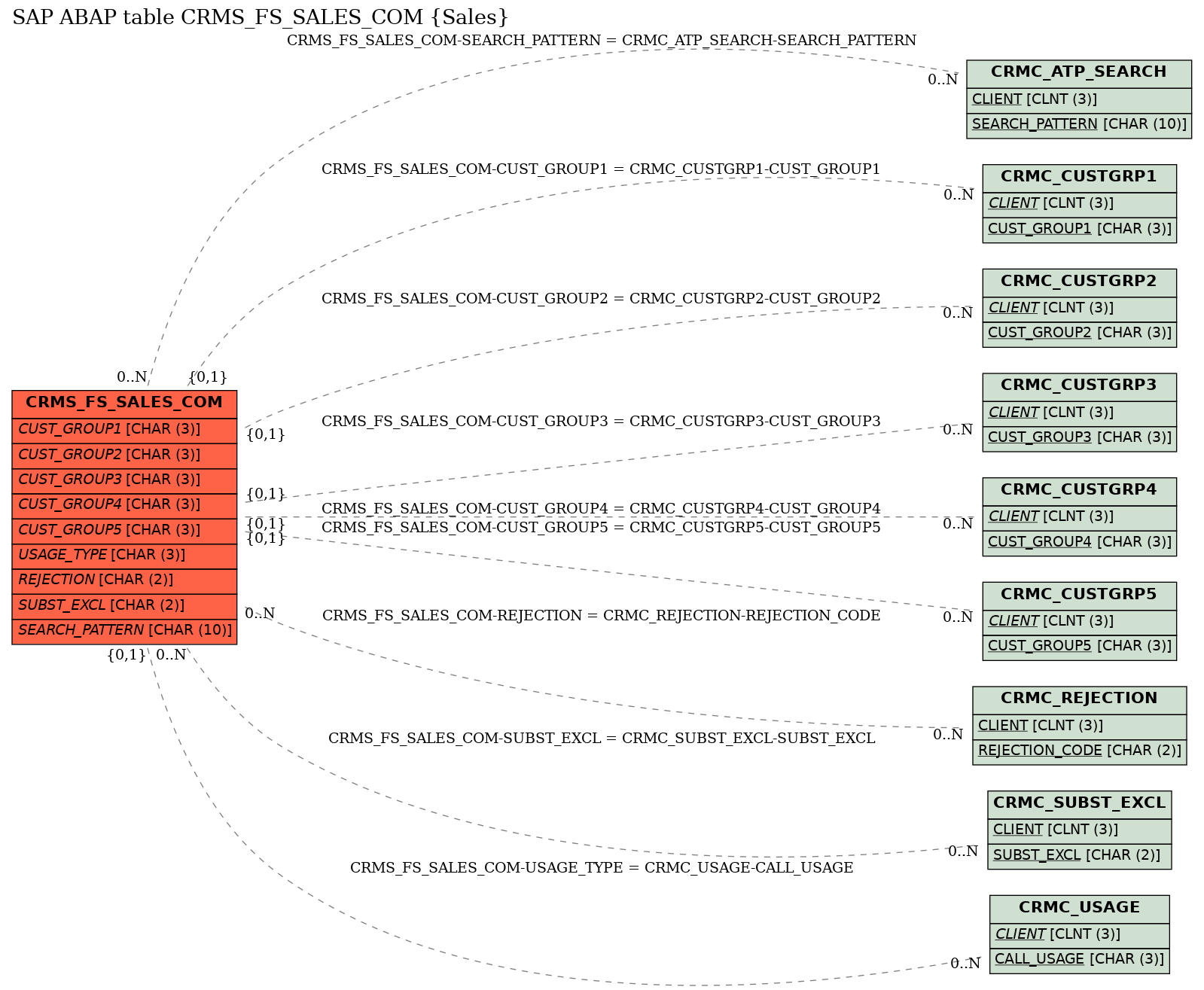The height and width of the screenshot is (990, 1204).
Task: Click CUST_GROUP5 field of CRMC_CUSTGRP5
Action: pos(1079,647)
